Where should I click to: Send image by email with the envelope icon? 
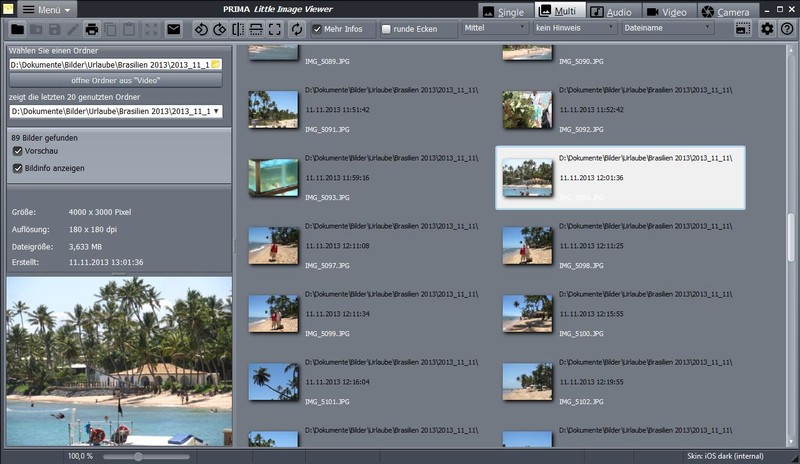point(173,29)
